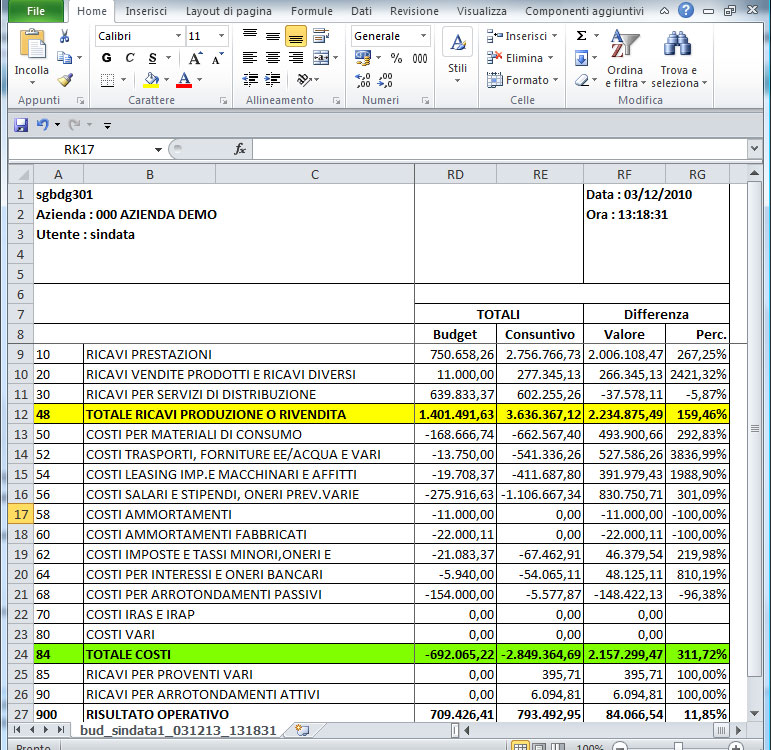The image size is (771, 750).
Task: Align text right
Action: tap(296, 58)
